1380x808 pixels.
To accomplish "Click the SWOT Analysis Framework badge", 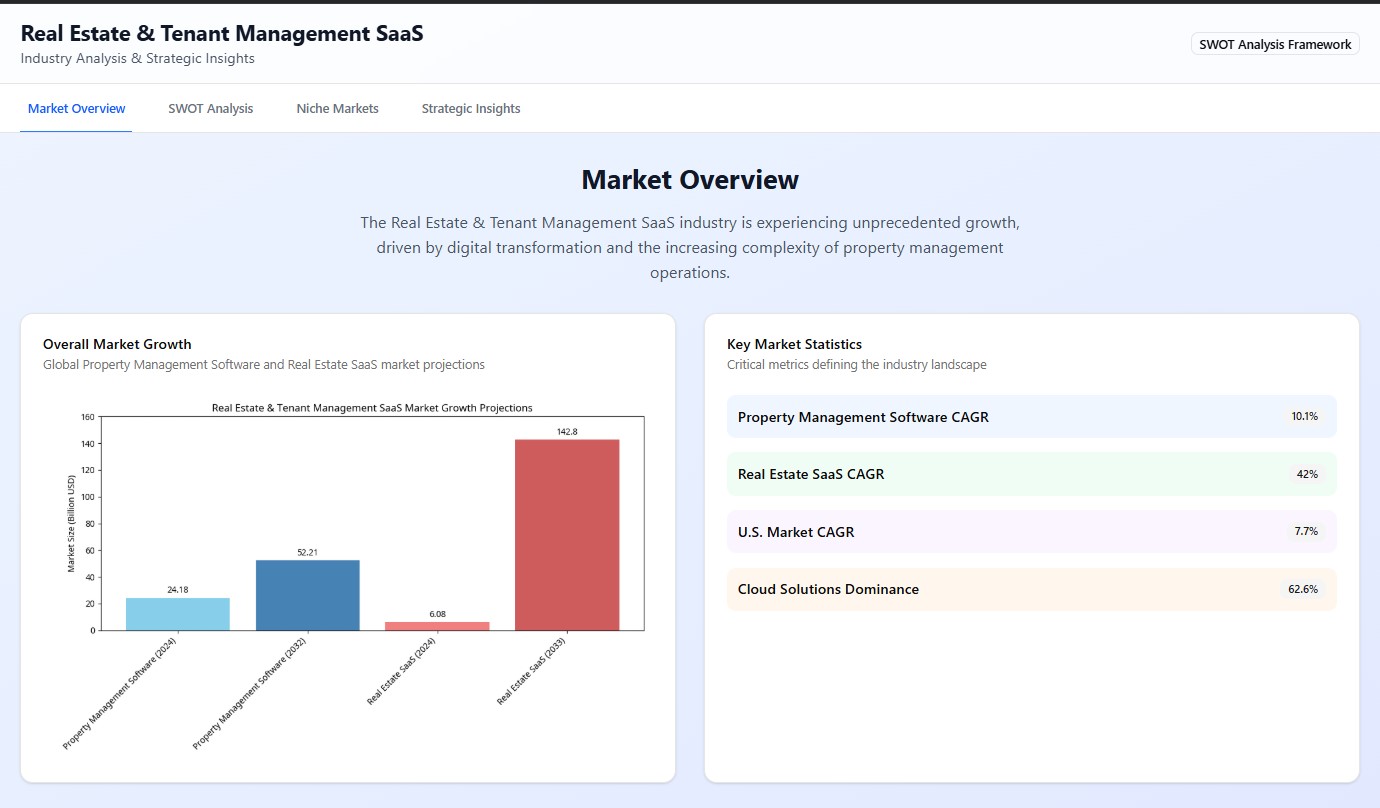I will tap(1275, 44).
